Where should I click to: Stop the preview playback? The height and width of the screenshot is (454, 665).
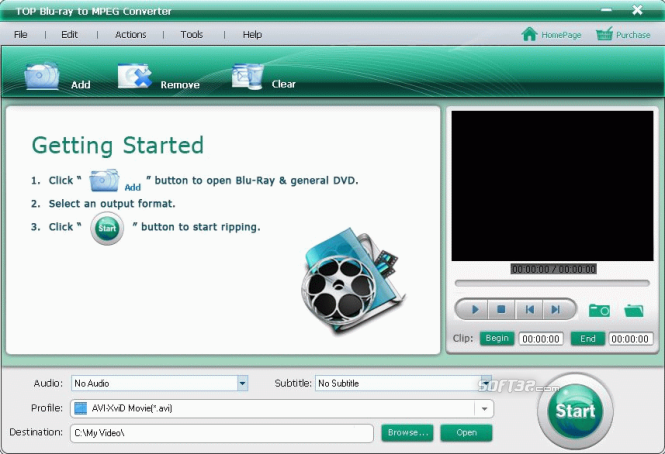(x=501, y=310)
